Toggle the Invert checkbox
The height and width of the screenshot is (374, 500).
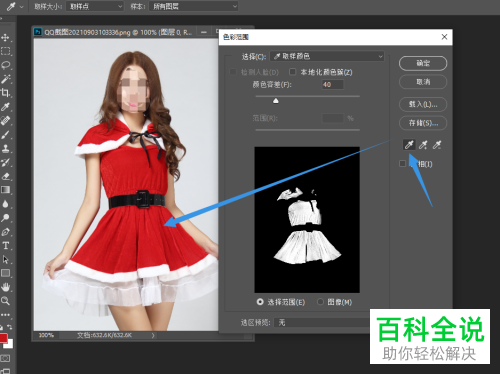(402, 163)
